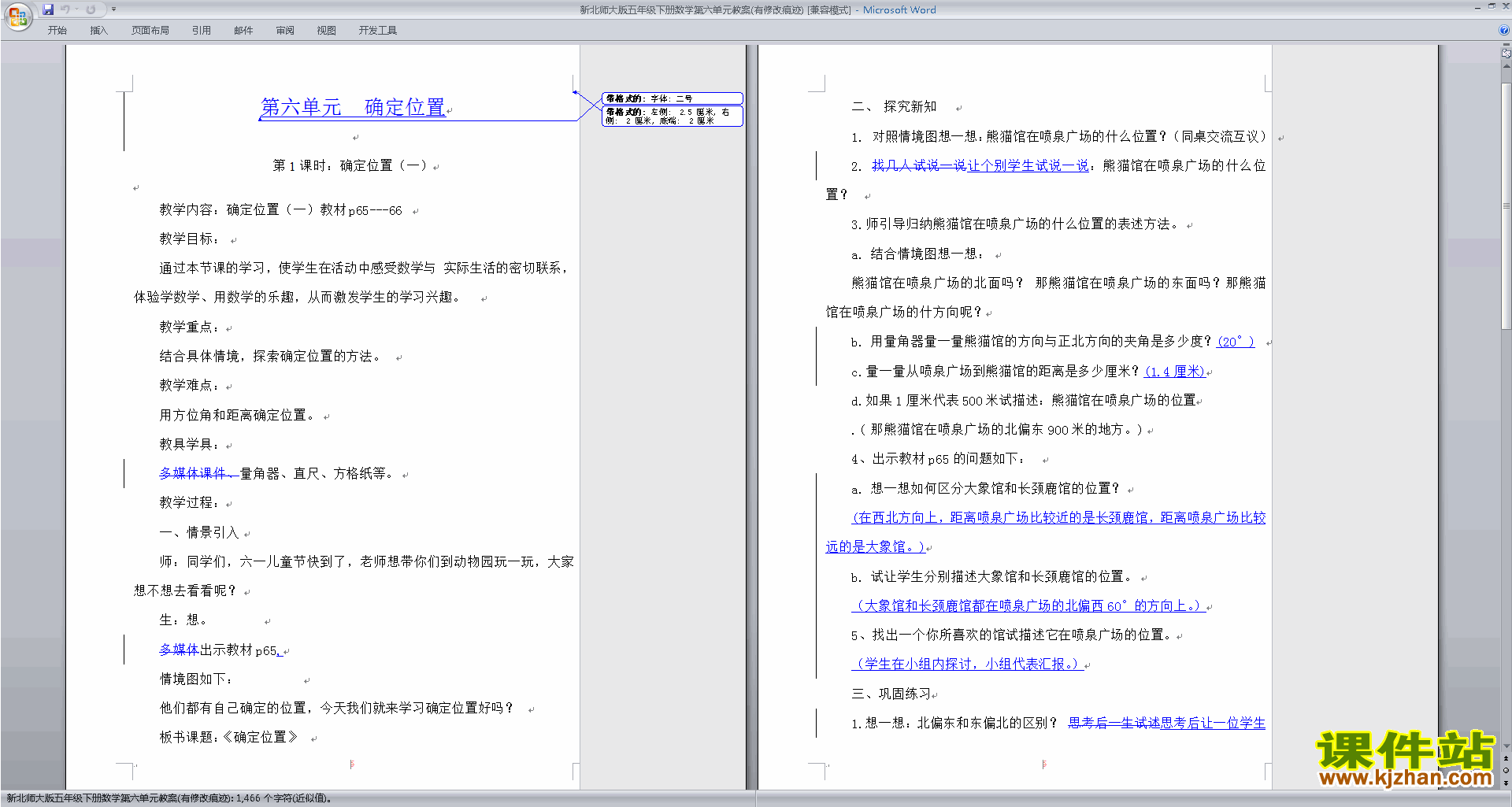Screen dimensions: 1512x807
Task: Select the revision balloon about margins 左侧 2.5 厘米
Action: tap(673, 117)
